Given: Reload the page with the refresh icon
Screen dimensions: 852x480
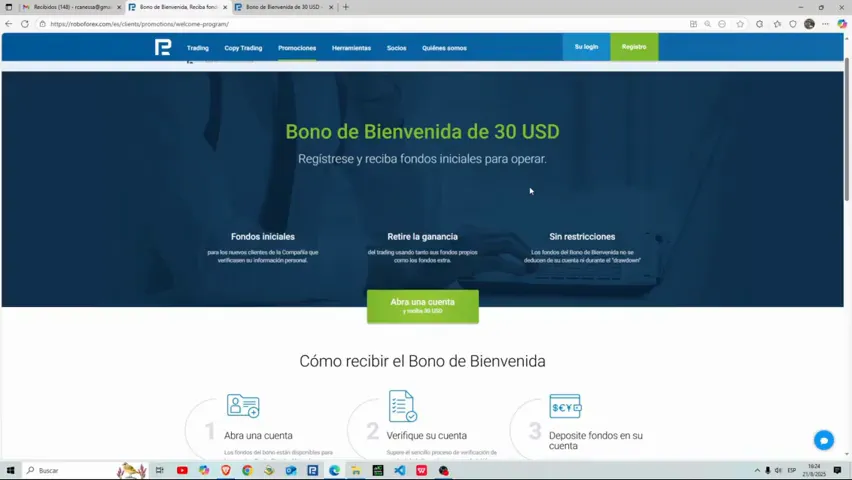Looking at the screenshot, I should coord(25,24).
